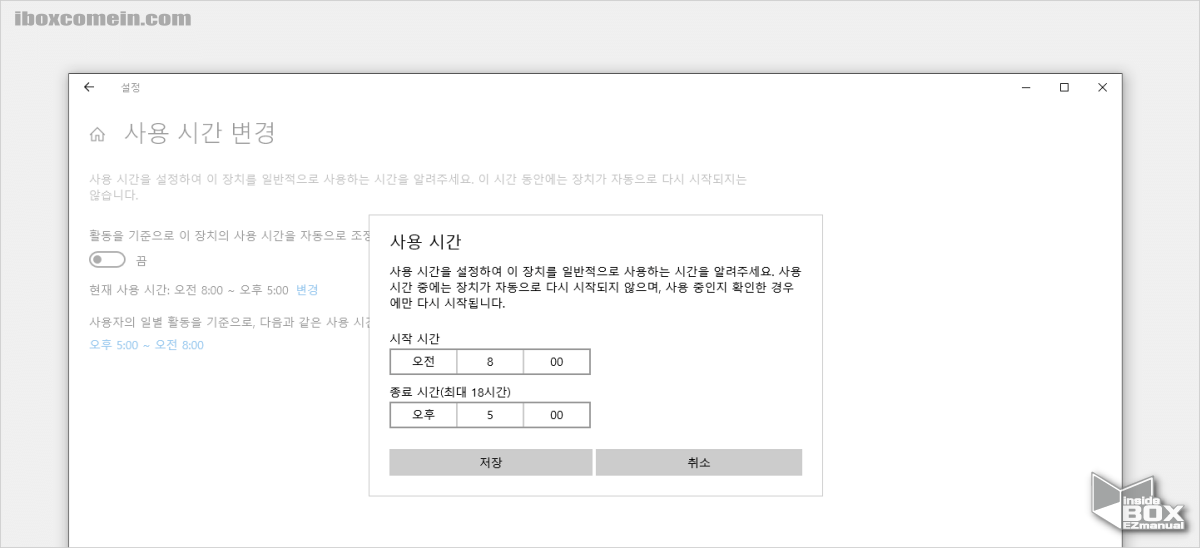
Task: Click the 시작 시간 label
Action: pyautogui.click(x=414, y=339)
